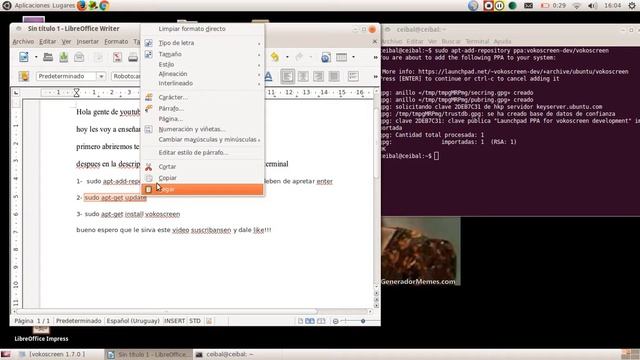Toggle center alignment in Writer
This screenshot has width=640, height=360.
303,76
